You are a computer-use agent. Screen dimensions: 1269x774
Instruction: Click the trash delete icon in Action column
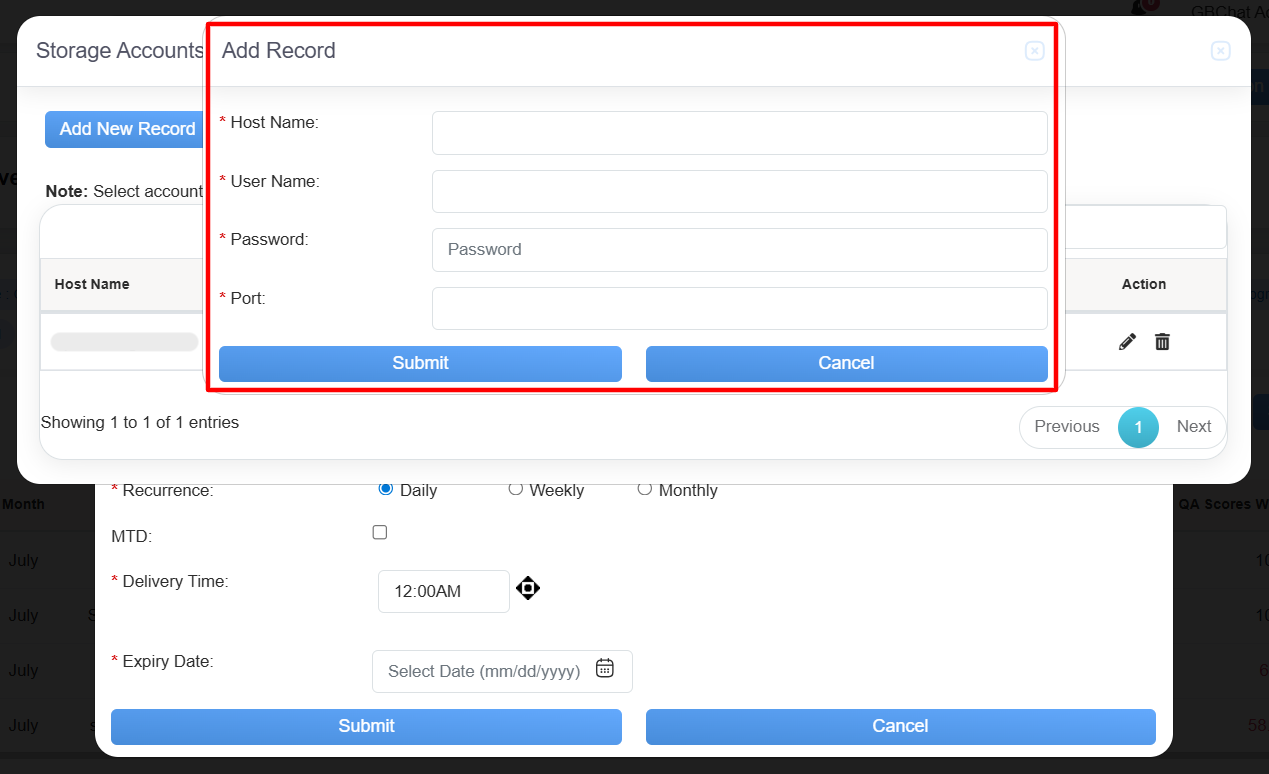(1162, 342)
